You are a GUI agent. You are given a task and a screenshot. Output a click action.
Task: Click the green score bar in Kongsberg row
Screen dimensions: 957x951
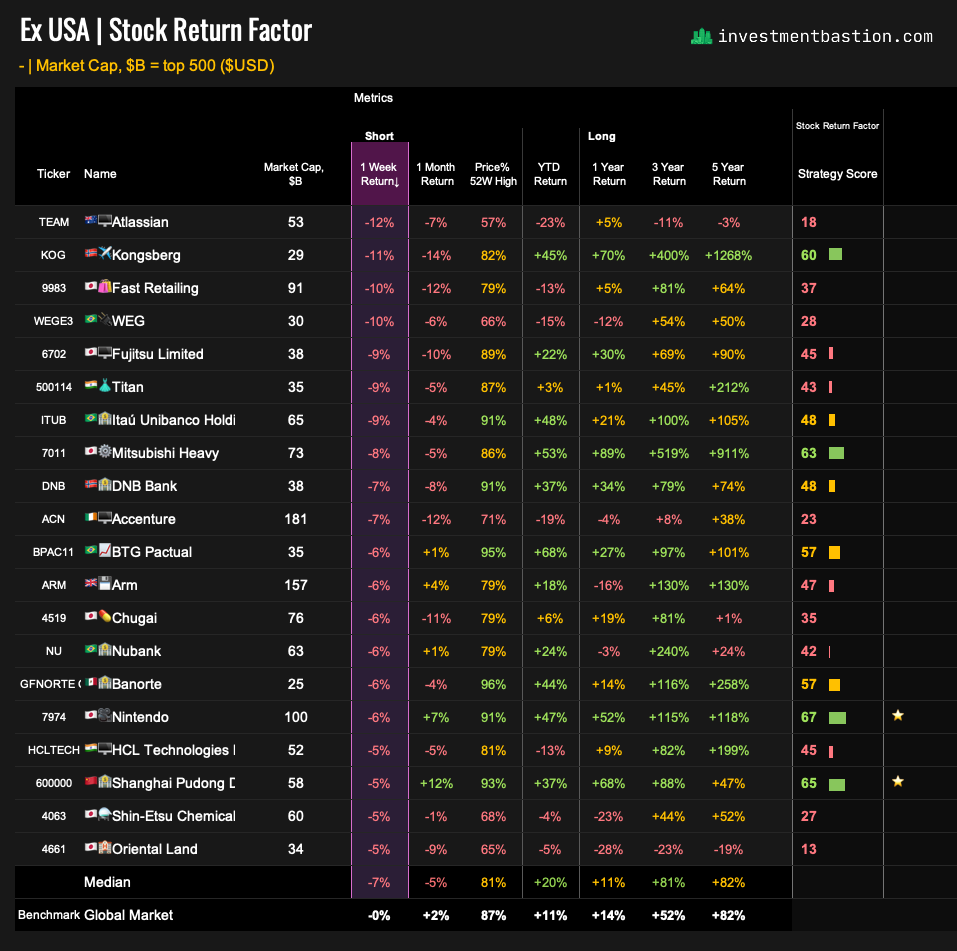point(836,254)
